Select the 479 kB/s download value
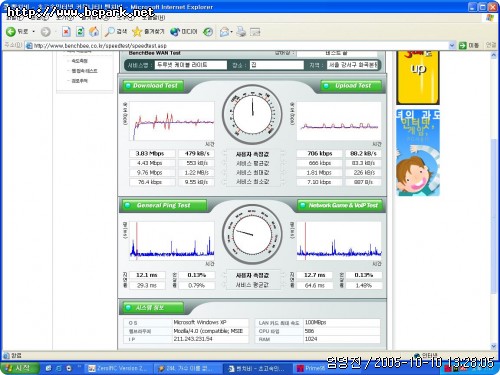Viewport: 500px width, 375px height. pos(197,153)
